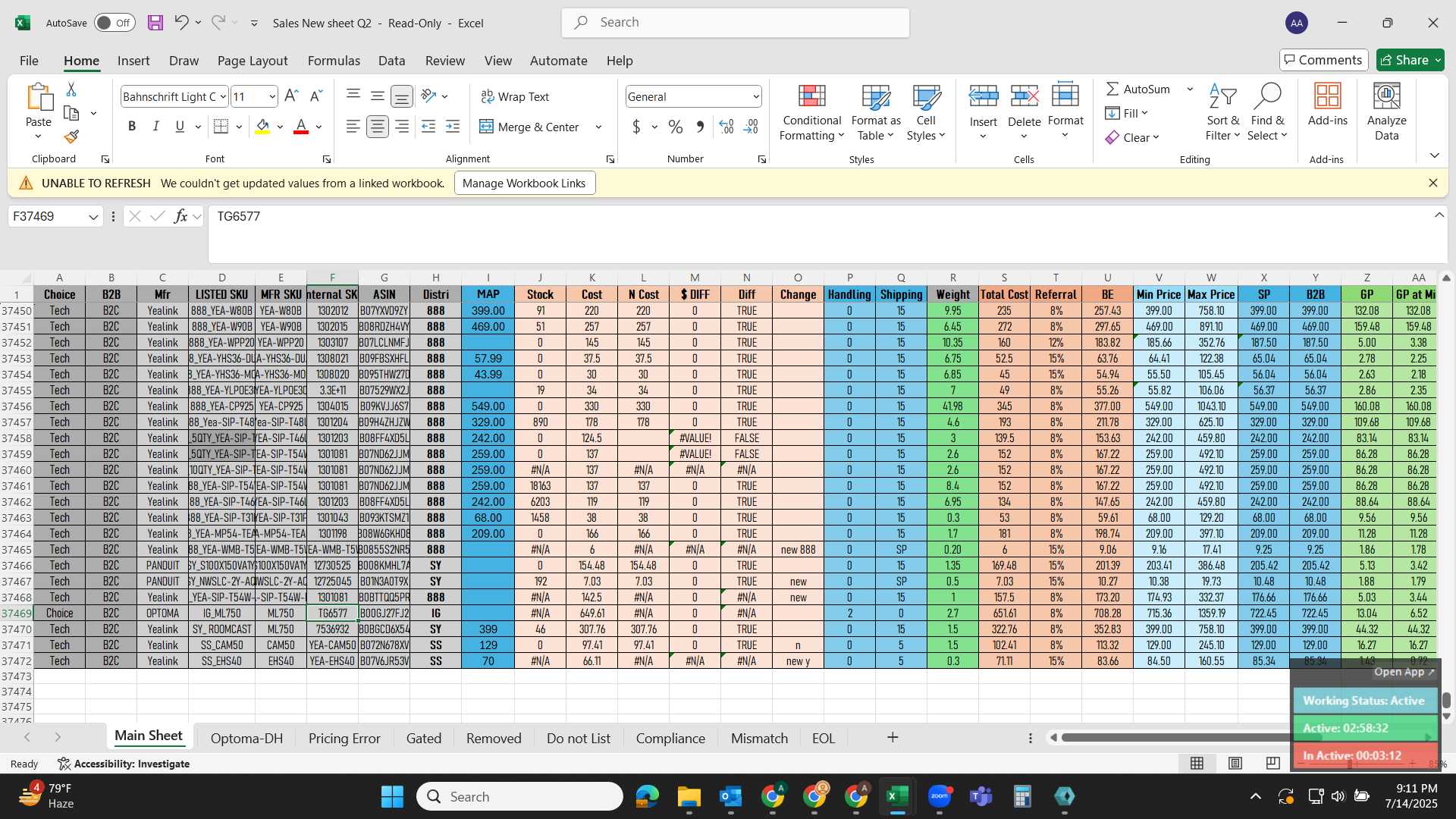Screen dimensions: 1456x819
Task: Open the font name dropdown
Action: (x=223, y=96)
